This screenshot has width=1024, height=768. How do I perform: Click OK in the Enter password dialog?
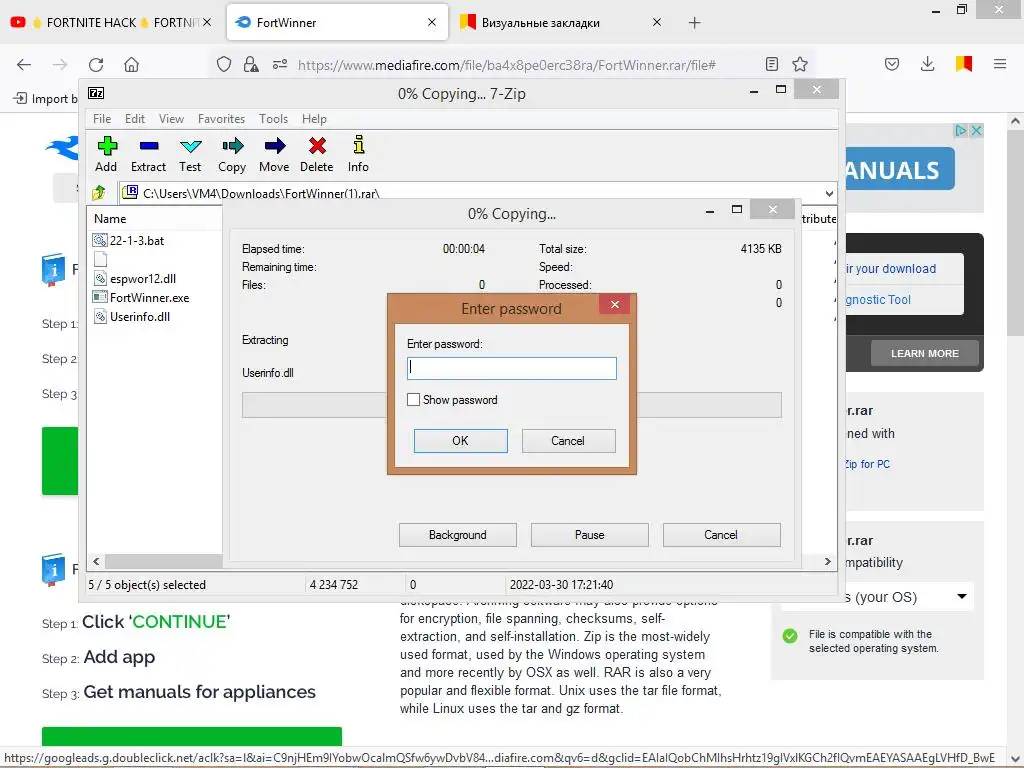(460, 441)
